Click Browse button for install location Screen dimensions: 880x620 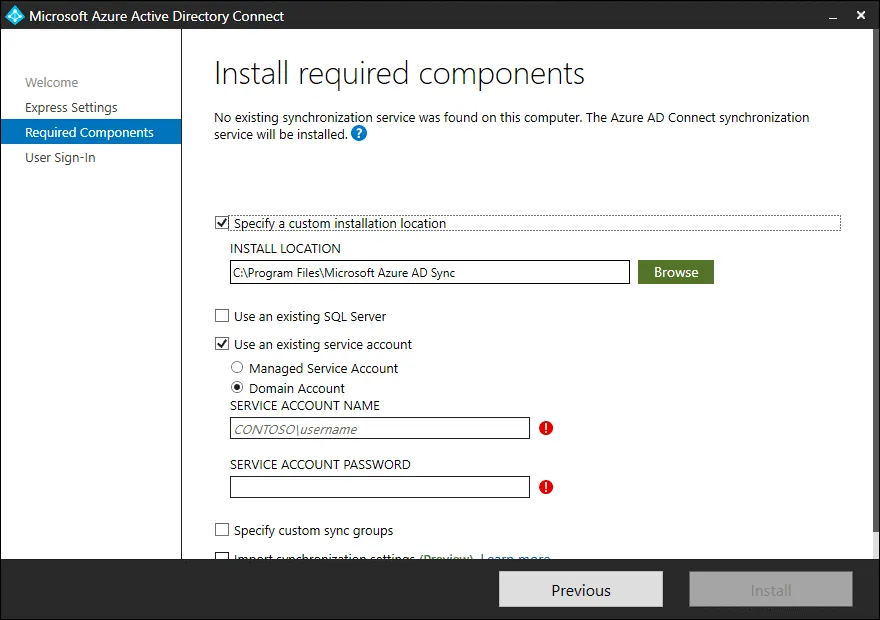click(675, 272)
